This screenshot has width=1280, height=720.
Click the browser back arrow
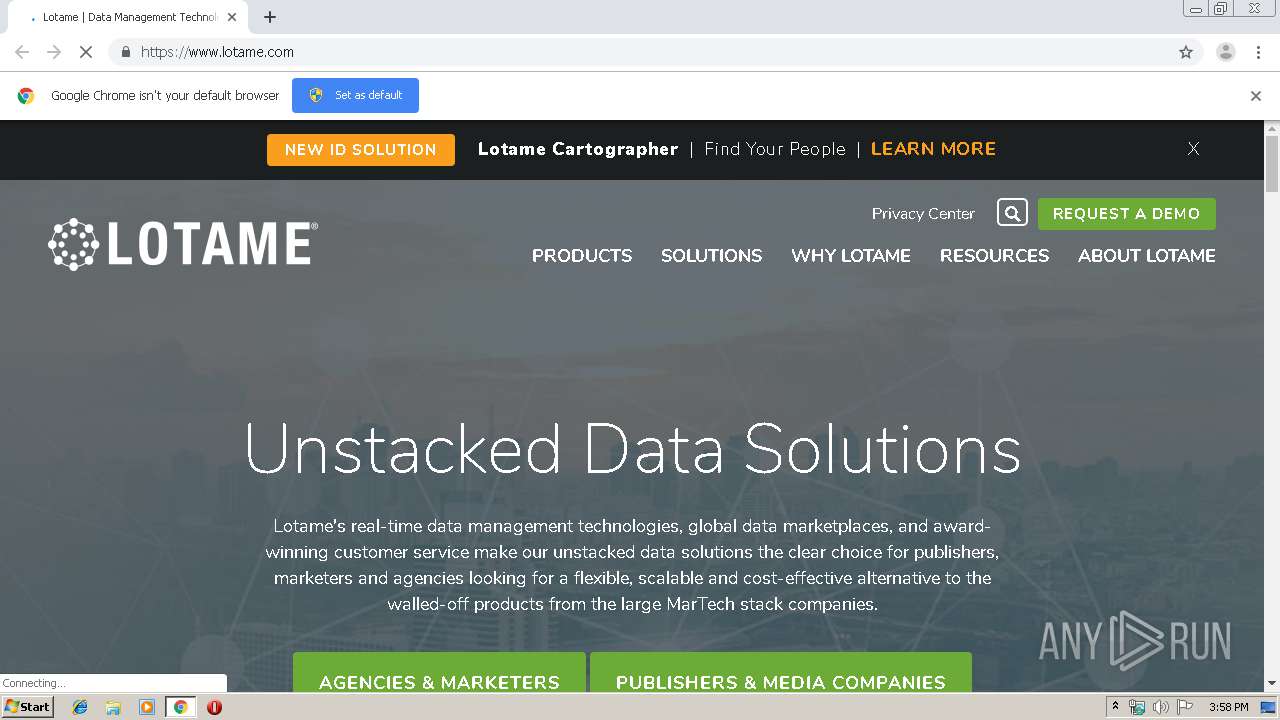pyautogui.click(x=22, y=52)
